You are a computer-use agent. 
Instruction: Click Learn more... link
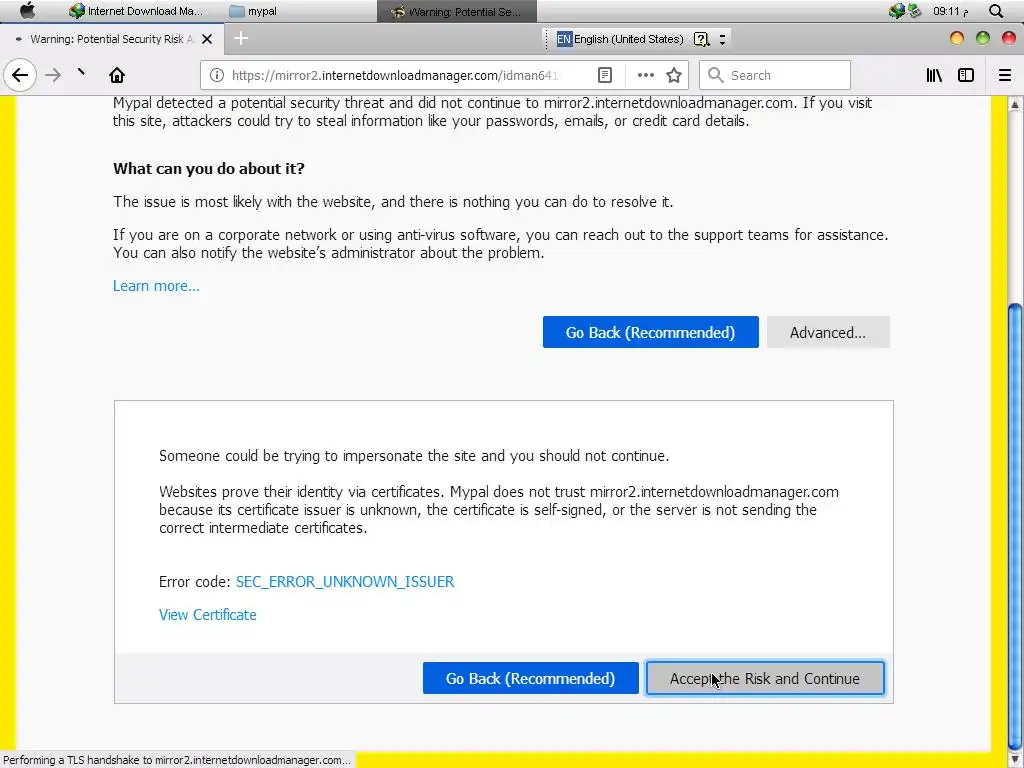pyautogui.click(x=156, y=286)
